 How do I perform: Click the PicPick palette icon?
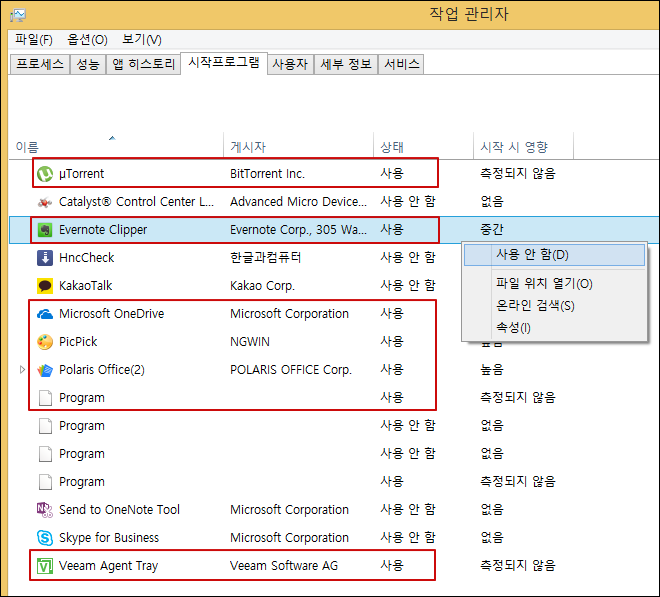tap(45, 342)
